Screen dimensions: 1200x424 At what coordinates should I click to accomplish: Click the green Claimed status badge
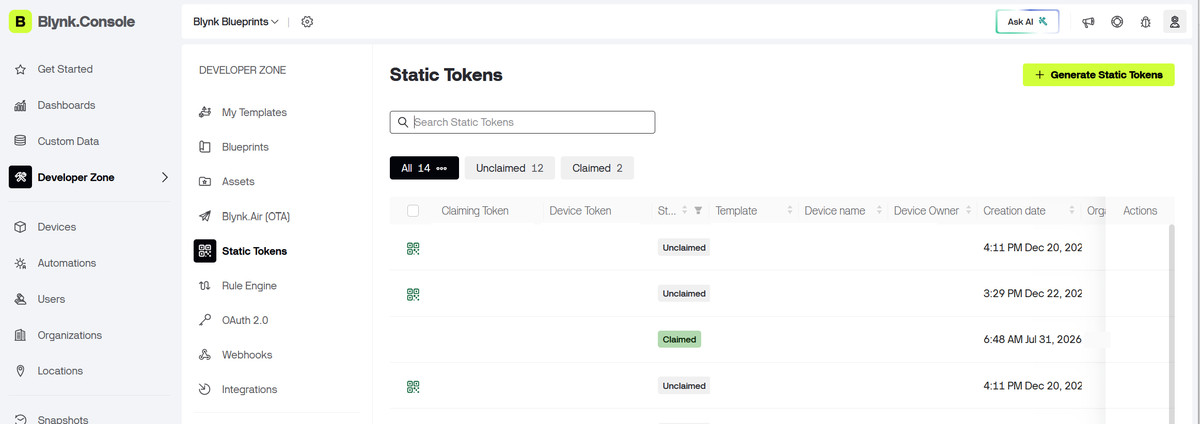click(x=680, y=340)
